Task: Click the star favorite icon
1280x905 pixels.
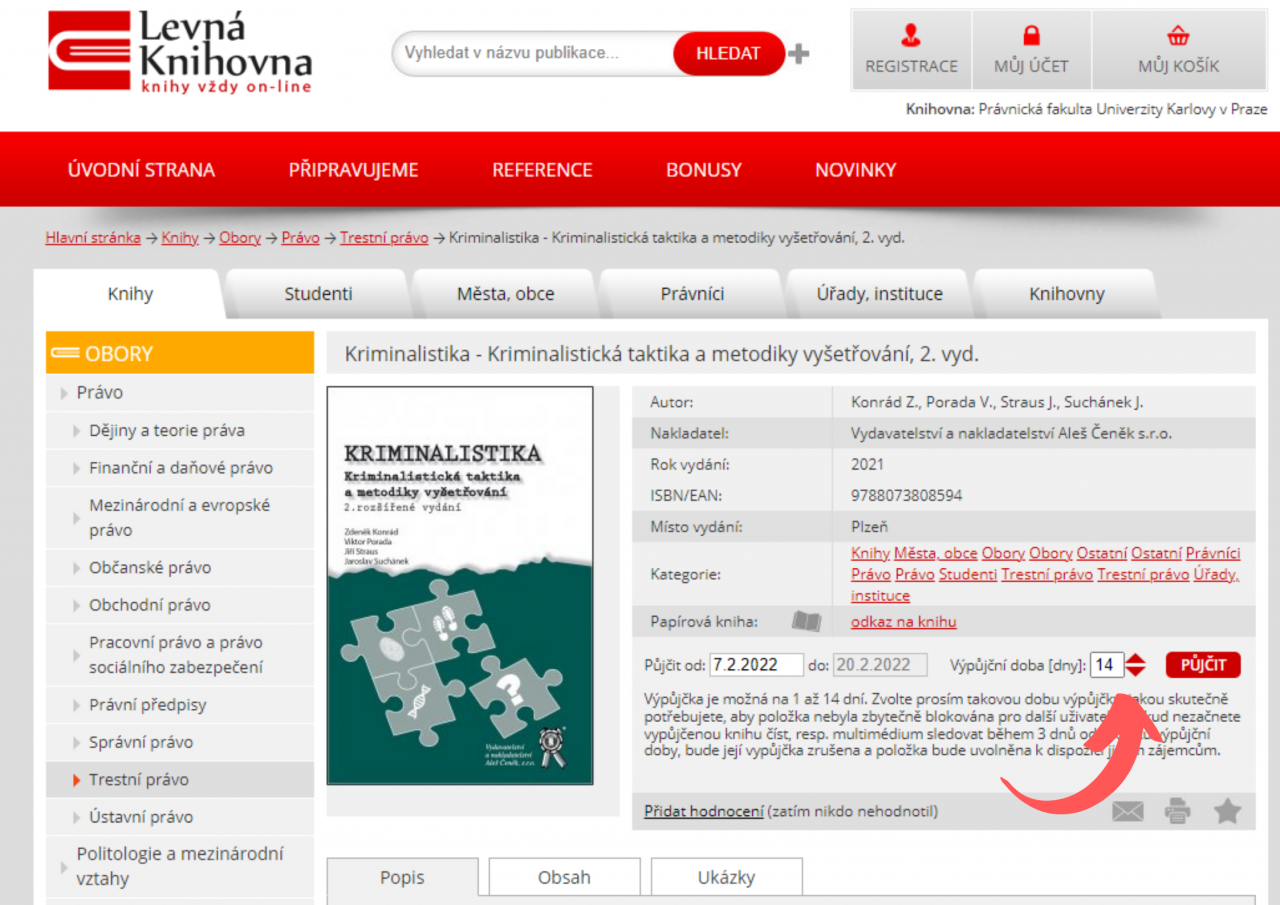Action: (1228, 810)
